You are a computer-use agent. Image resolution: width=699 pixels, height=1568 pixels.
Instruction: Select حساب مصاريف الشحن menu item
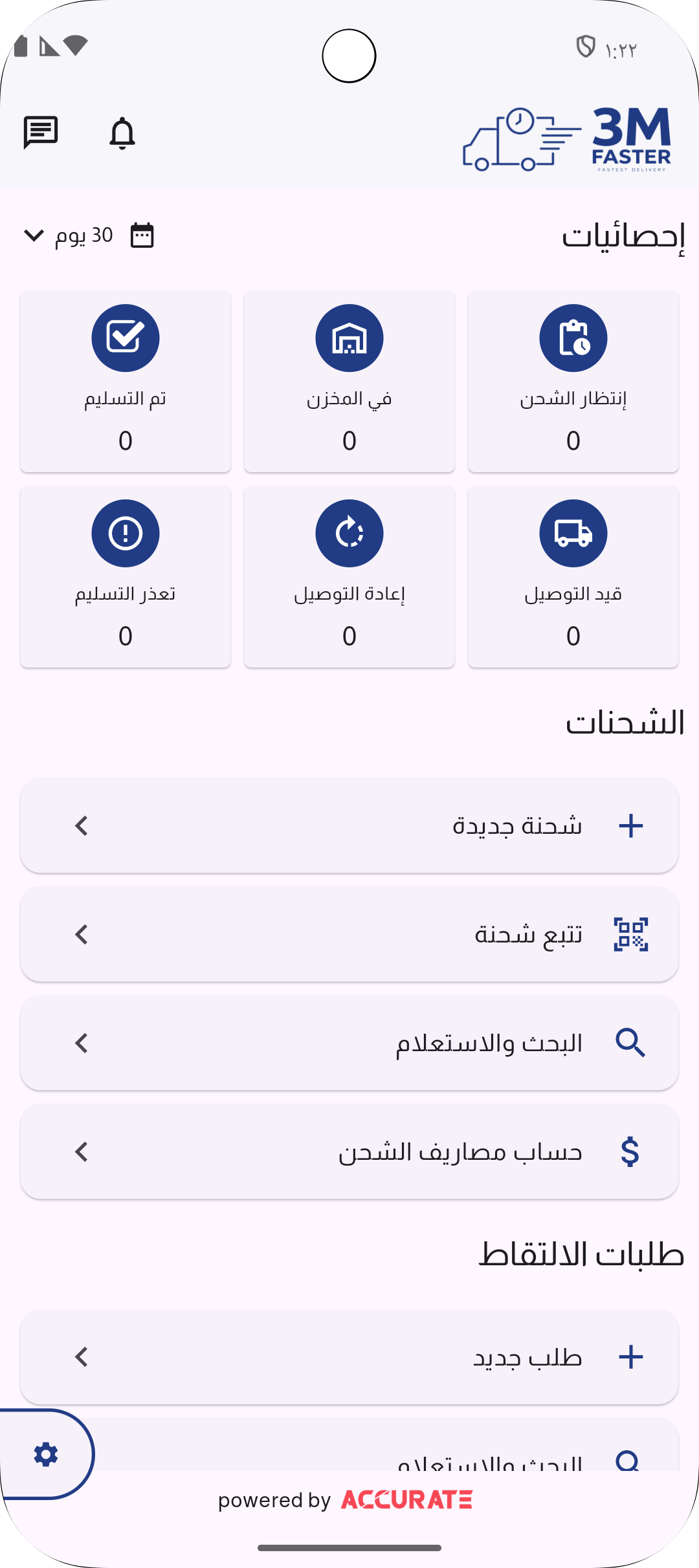click(460, 1152)
